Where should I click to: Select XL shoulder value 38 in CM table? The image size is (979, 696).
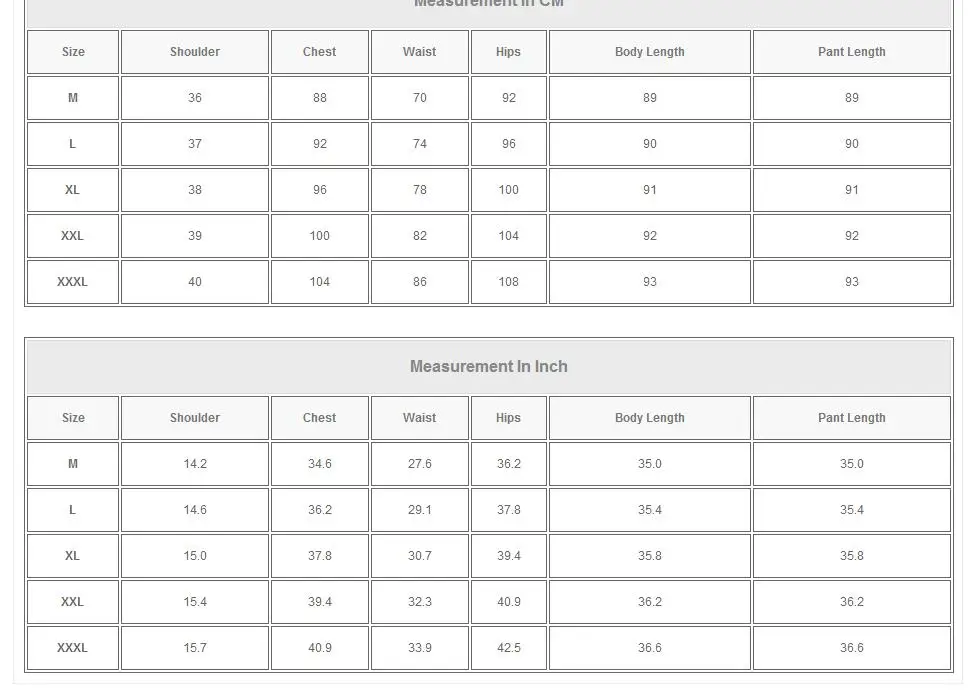pos(195,190)
